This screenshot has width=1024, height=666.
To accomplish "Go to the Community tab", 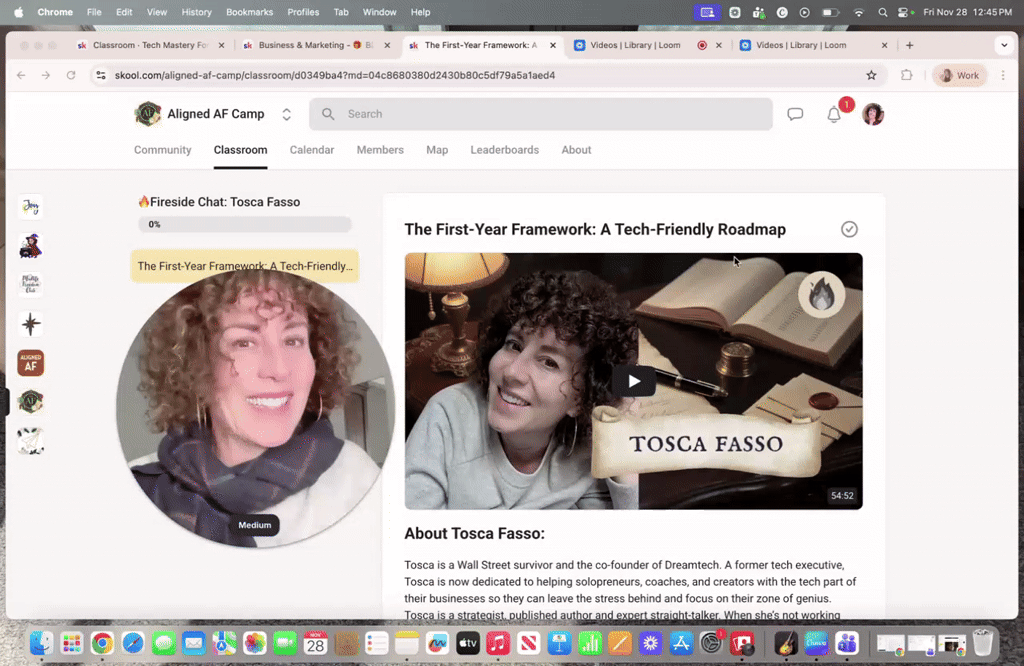I will tap(163, 150).
